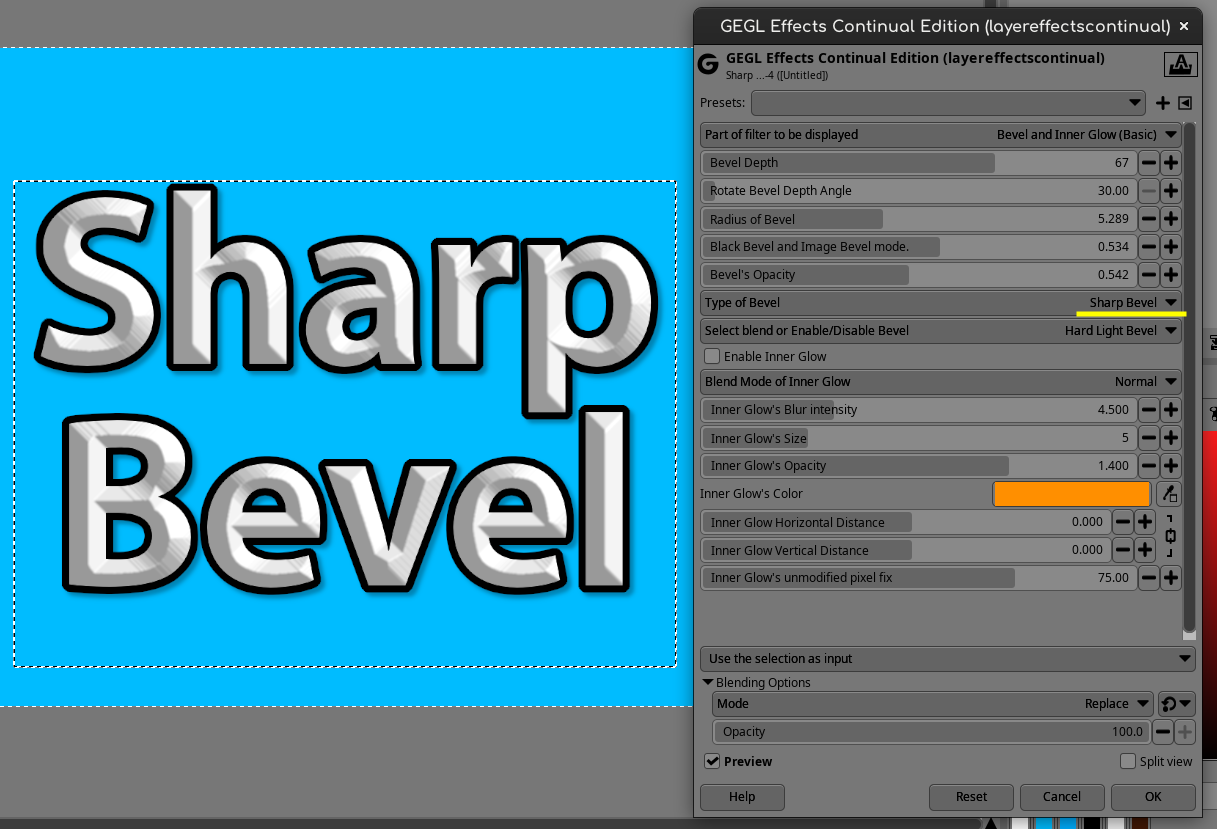This screenshot has height=829, width=1217.
Task: Increase Bevel's Opacity with plus
Action: pyautogui.click(x=1170, y=275)
